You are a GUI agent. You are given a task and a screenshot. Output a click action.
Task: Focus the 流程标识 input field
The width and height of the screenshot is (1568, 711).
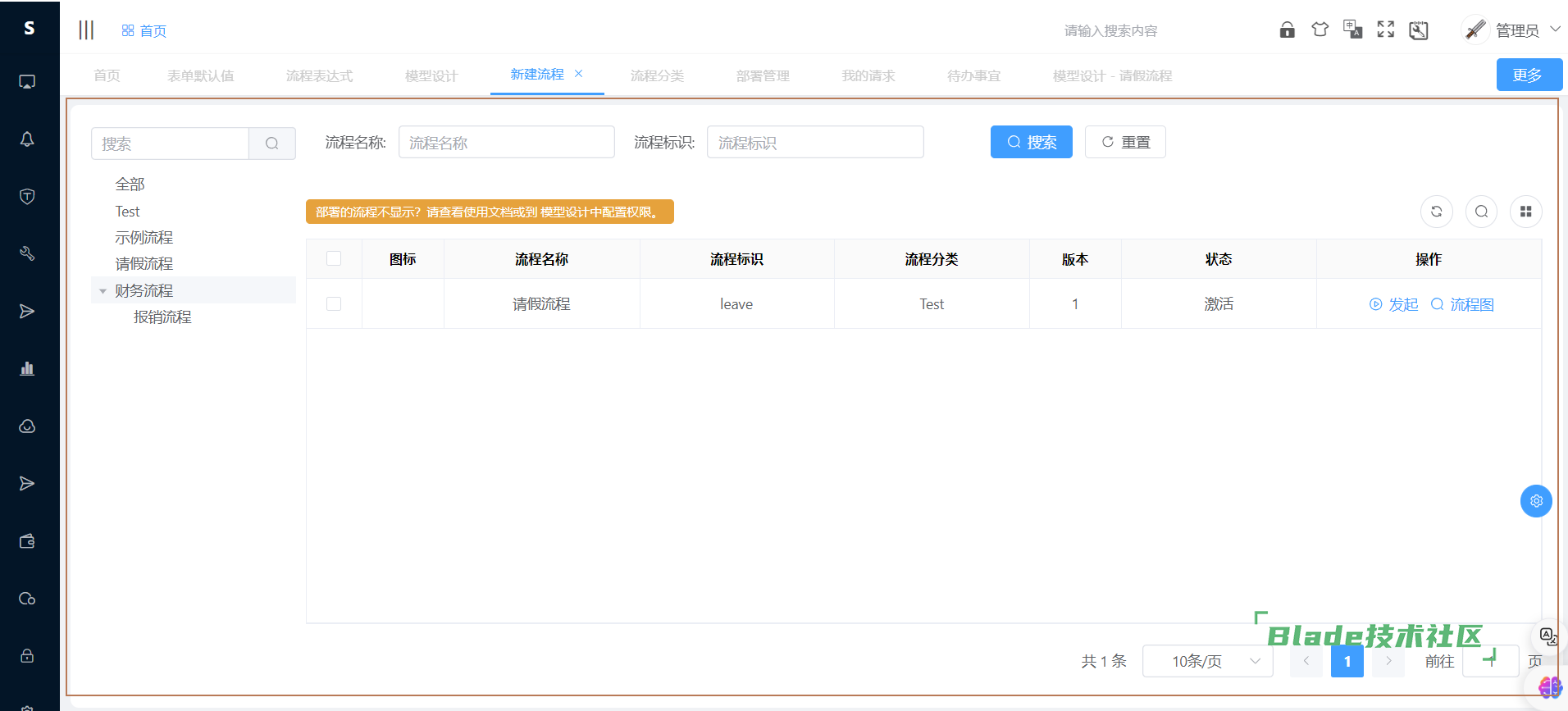(815, 142)
